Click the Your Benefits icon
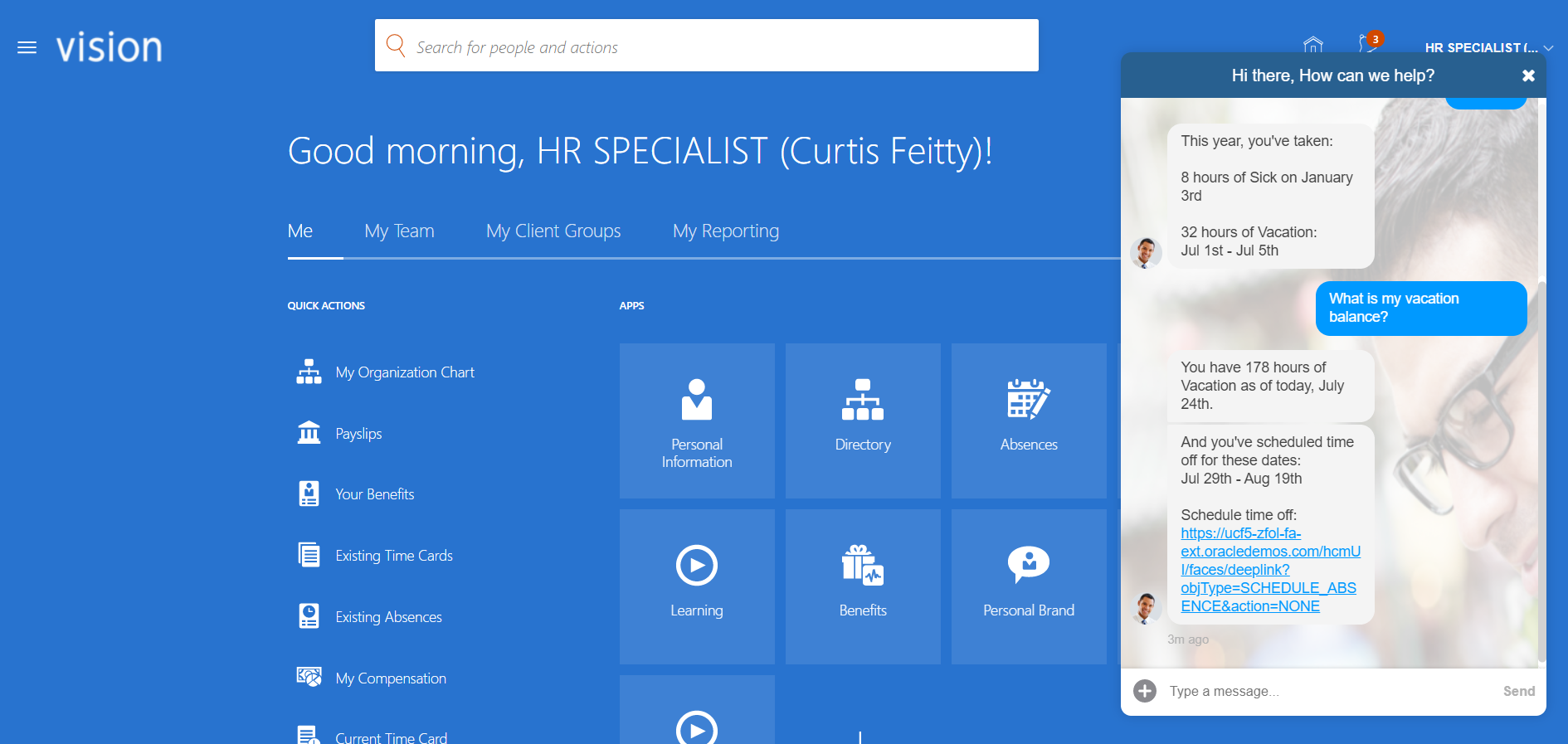Screen dimensions: 1568x744 pyautogui.click(x=309, y=494)
